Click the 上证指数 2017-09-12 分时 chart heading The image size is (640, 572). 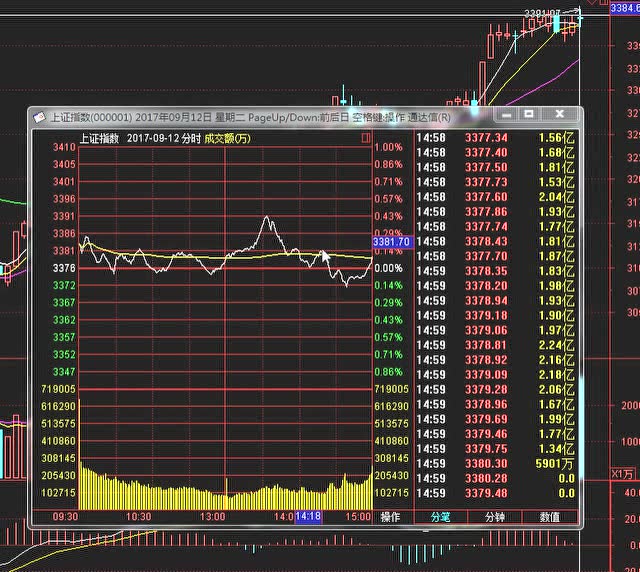click(140, 139)
